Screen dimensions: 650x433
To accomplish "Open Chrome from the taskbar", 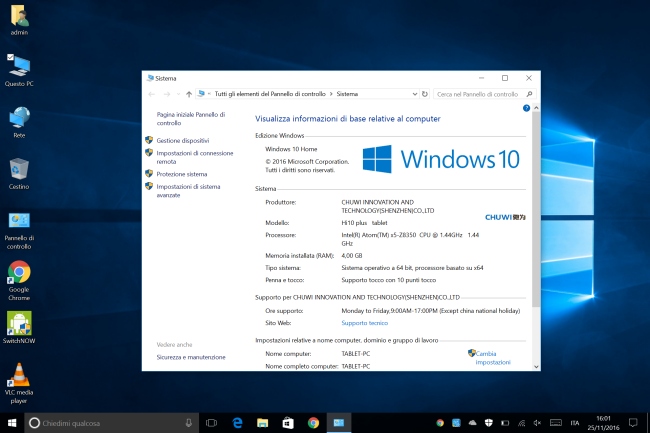I will coord(313,423).
